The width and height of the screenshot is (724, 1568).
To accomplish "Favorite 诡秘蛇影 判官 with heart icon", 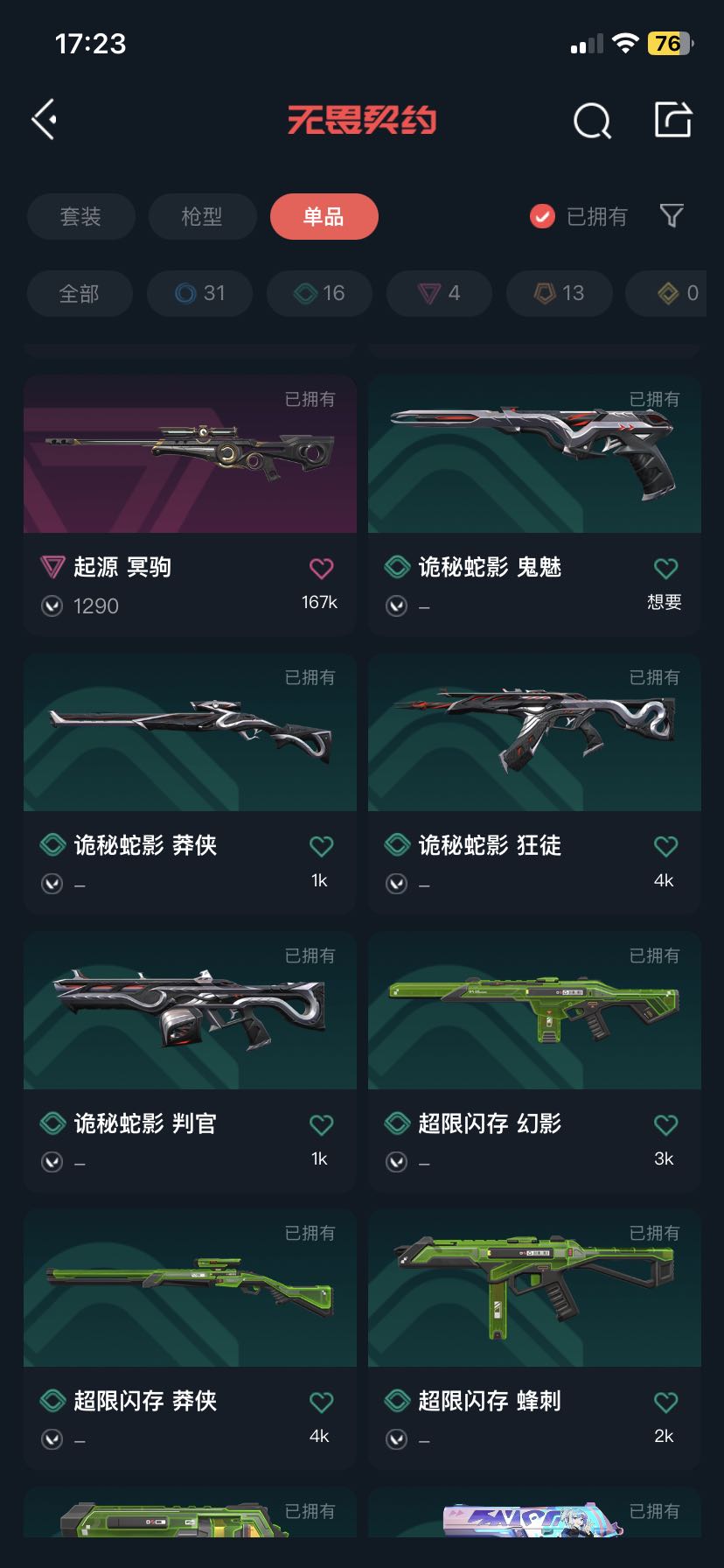I will [321, 1124].
